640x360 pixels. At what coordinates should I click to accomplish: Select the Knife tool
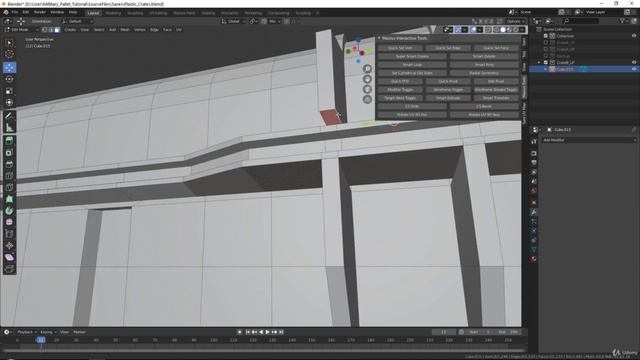[x=9, y=188]
